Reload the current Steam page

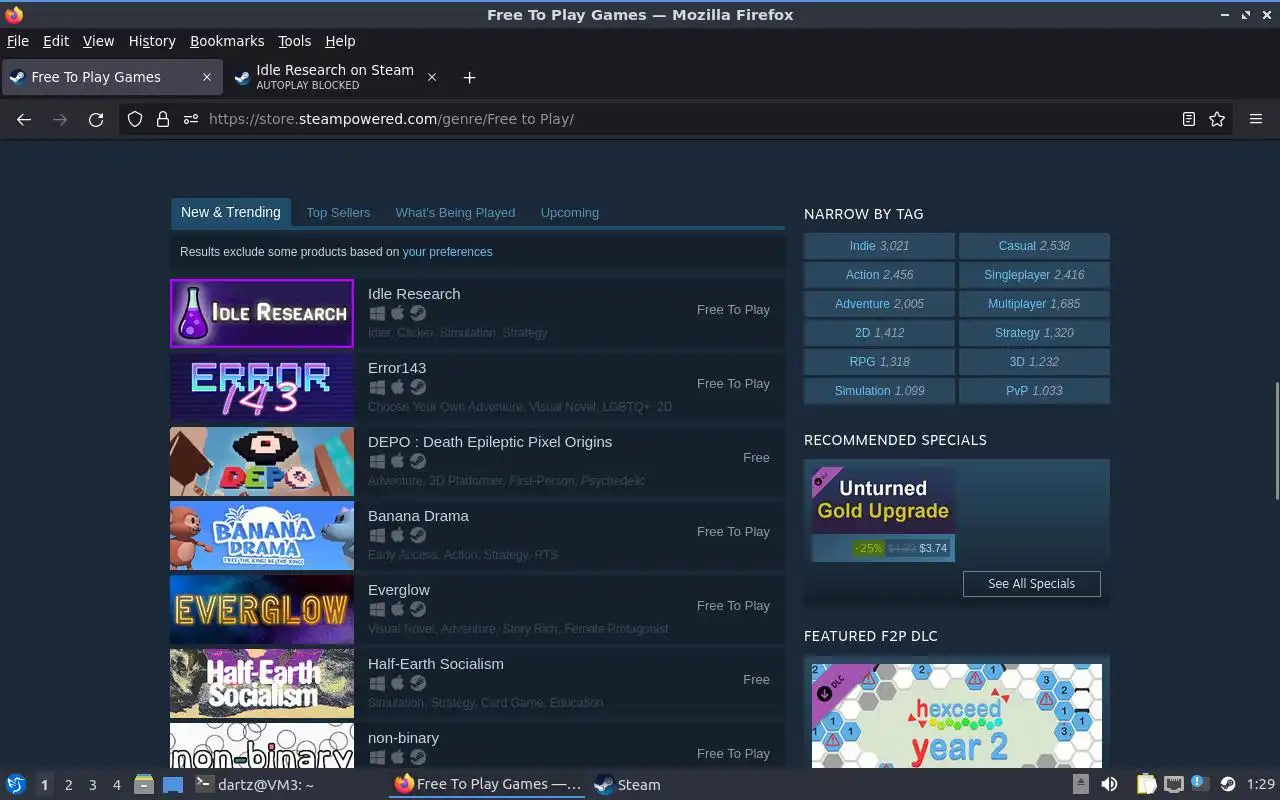tap(96, 119)
